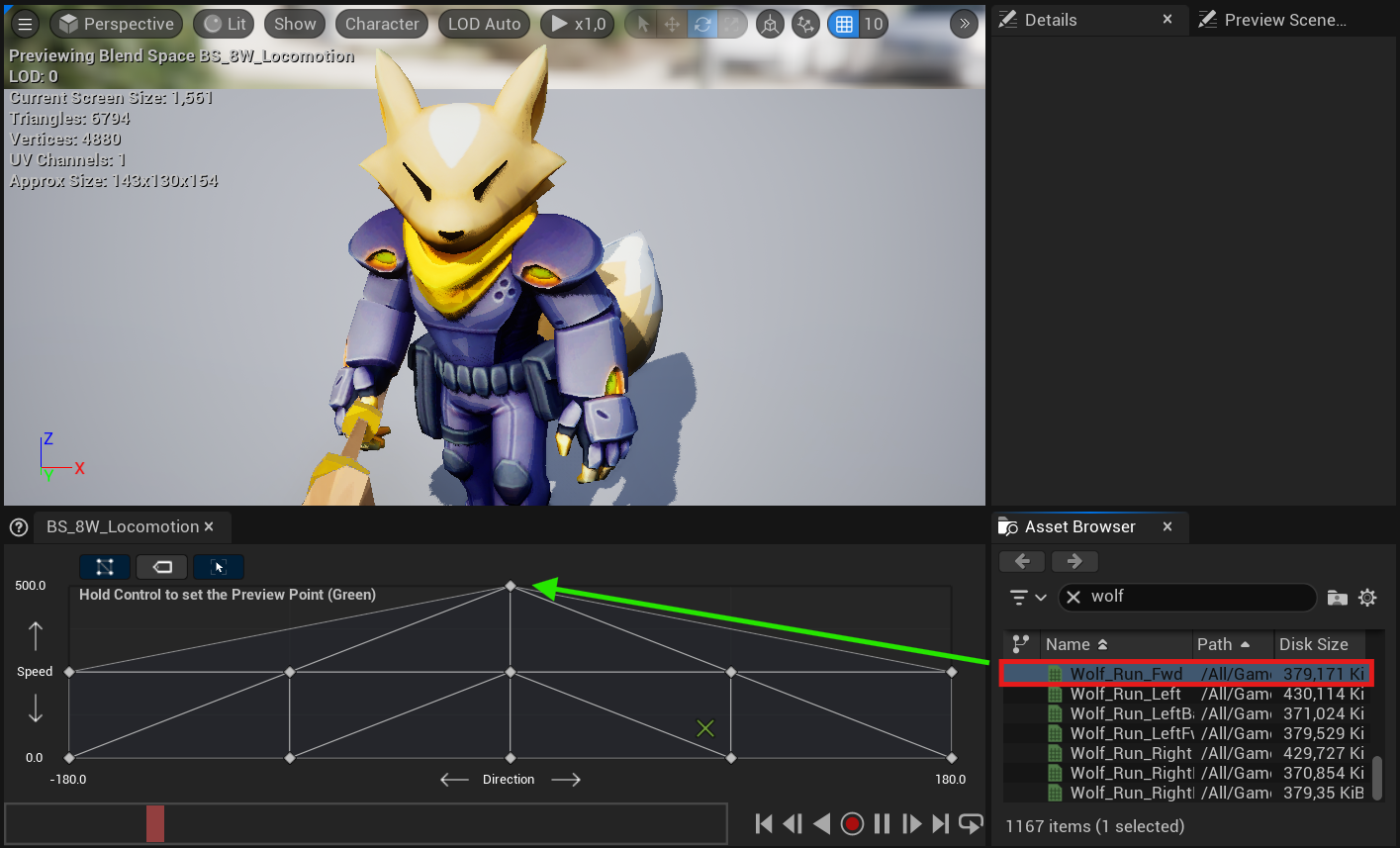The height and width of the screenshot is (848, 1400).
Task: Close the BS_8W_Locomotion tab
Action: pyautogui.click(x=209, y=526)
